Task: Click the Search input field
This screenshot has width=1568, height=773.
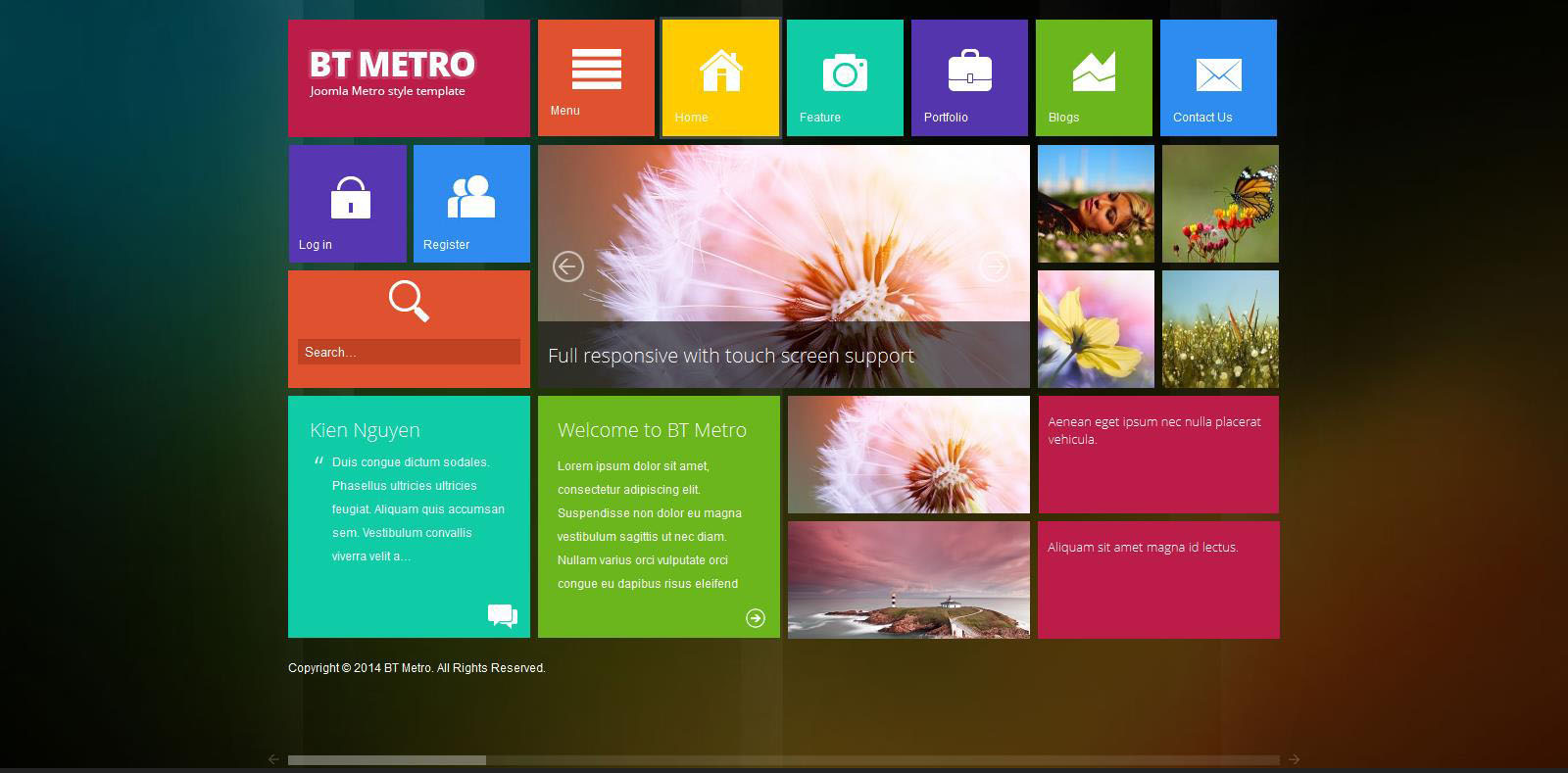Action: click(409, 352)
